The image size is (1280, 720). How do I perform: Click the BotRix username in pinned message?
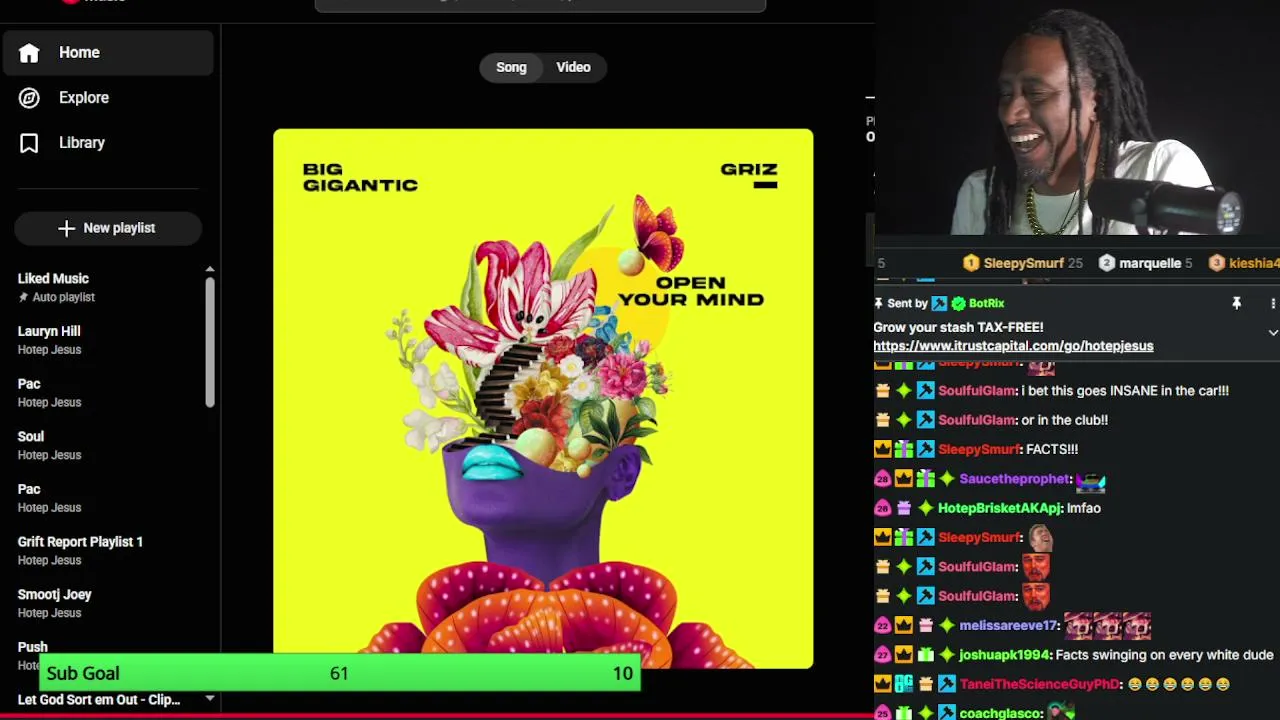click(986, 303)
